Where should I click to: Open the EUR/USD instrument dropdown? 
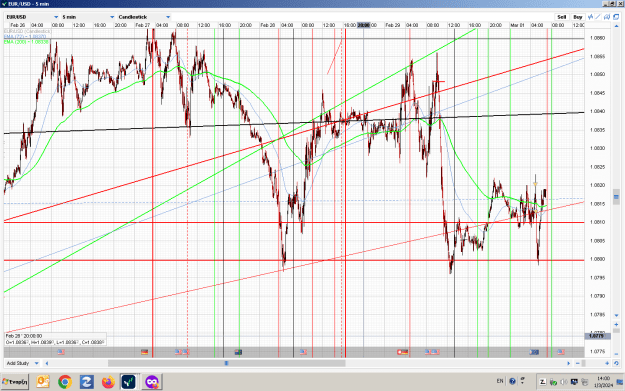pyautogui.click(x=33, y=17)
